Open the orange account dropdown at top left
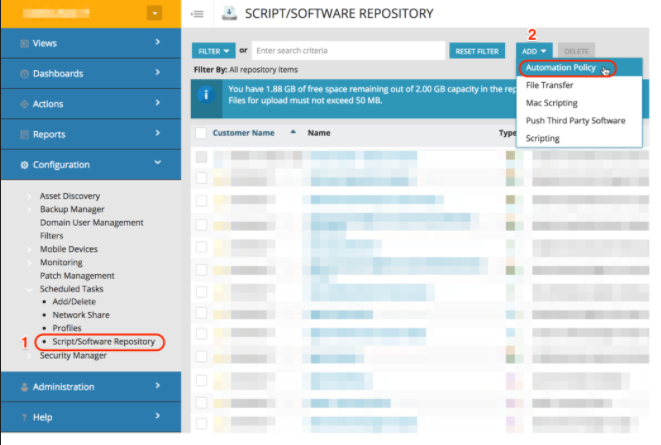This screenshot has height=445, width=661. [153, 13]
